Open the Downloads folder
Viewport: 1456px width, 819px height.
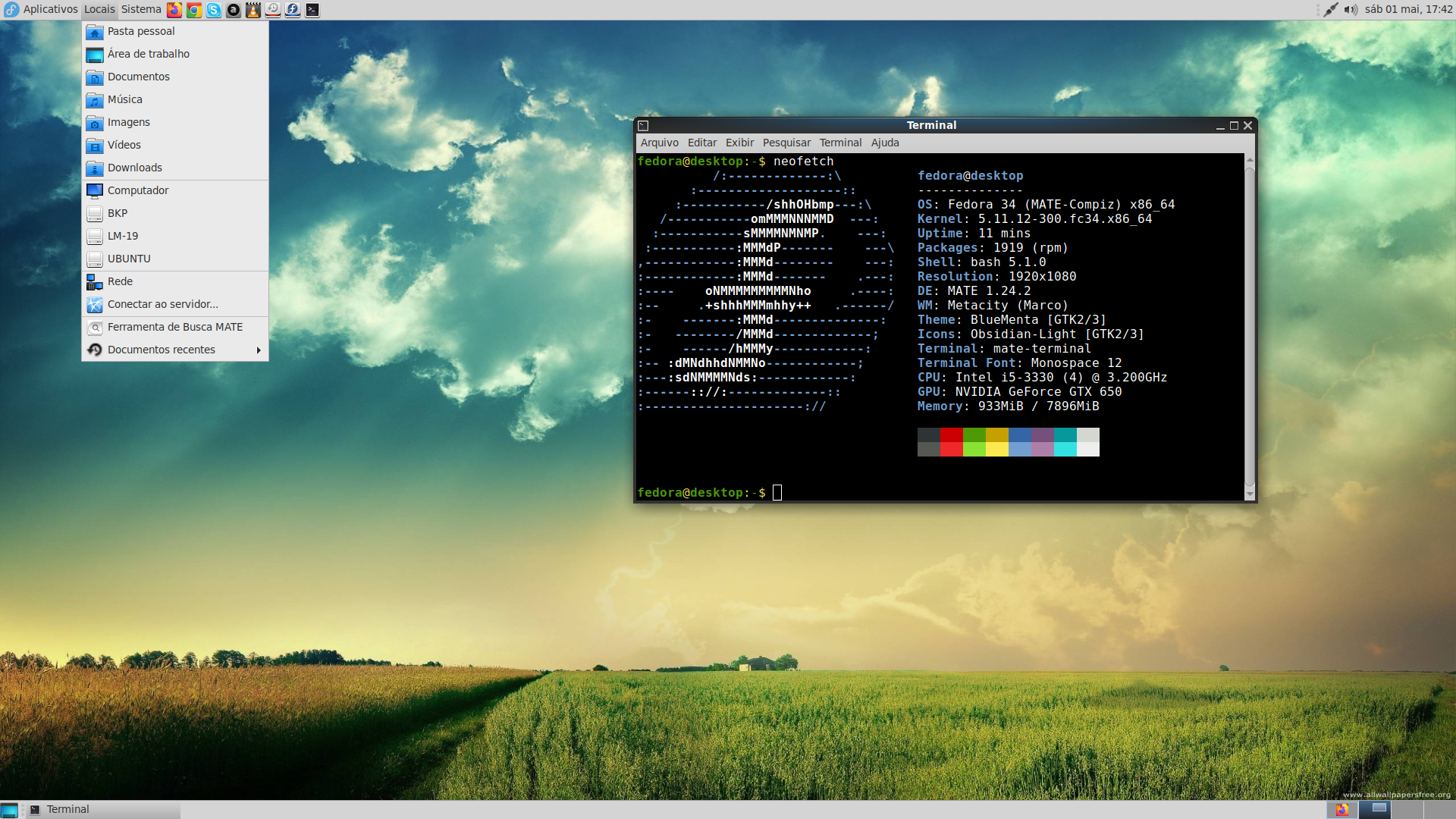pyautogui.click(x=175, y=168)
